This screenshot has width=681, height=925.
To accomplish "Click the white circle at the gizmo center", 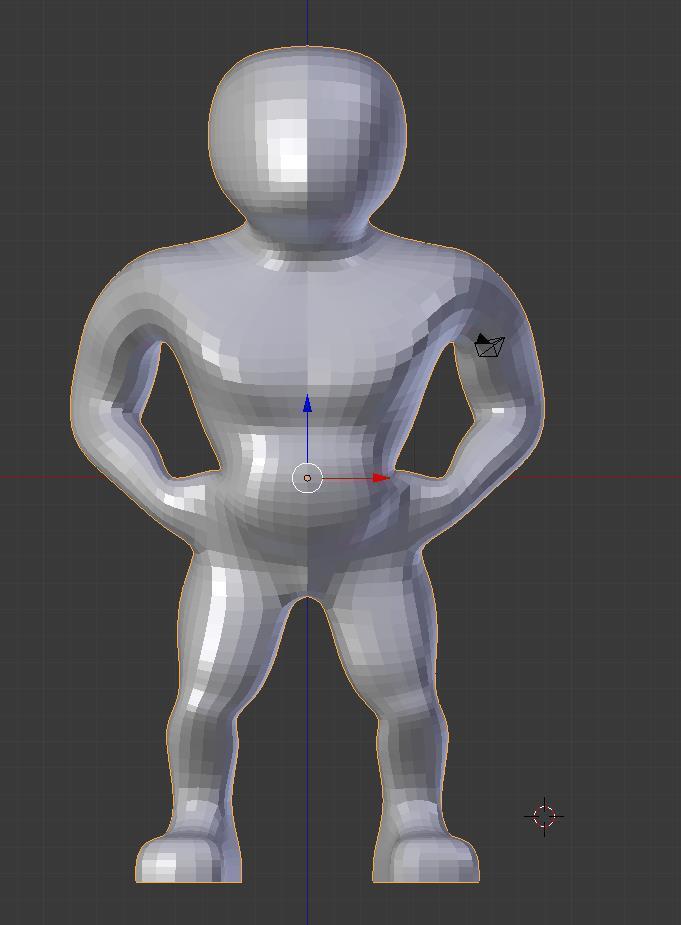I will pyautogui.click(x=307, y=478).
